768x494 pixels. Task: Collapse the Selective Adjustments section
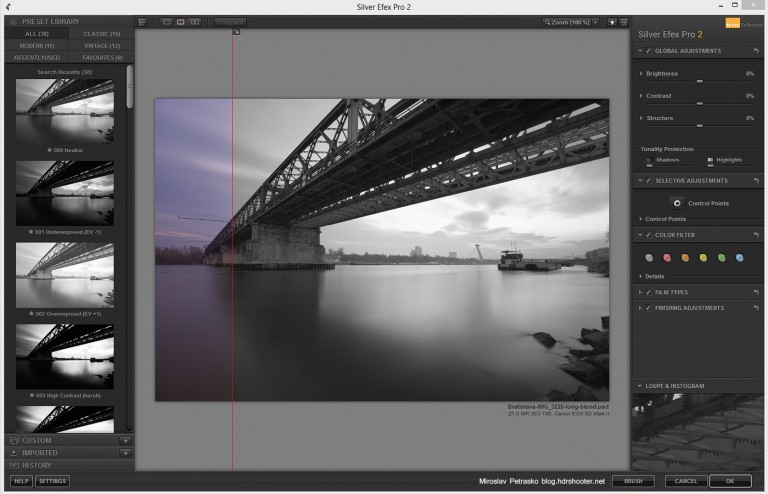(640, 181)
